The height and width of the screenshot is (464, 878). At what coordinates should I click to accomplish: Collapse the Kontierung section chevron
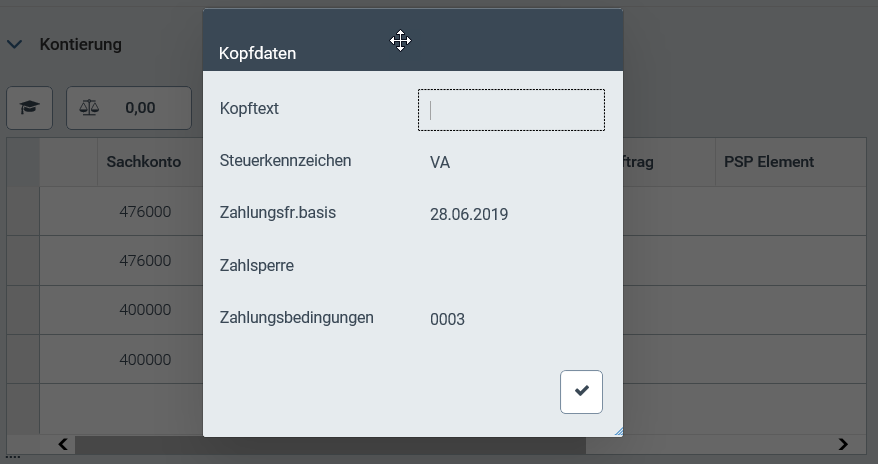tap(15, 44)
